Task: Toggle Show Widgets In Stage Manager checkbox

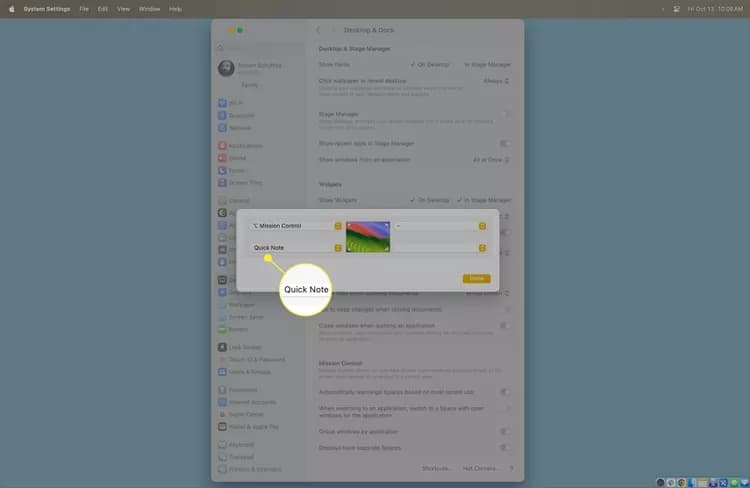Action: [459, 200]
